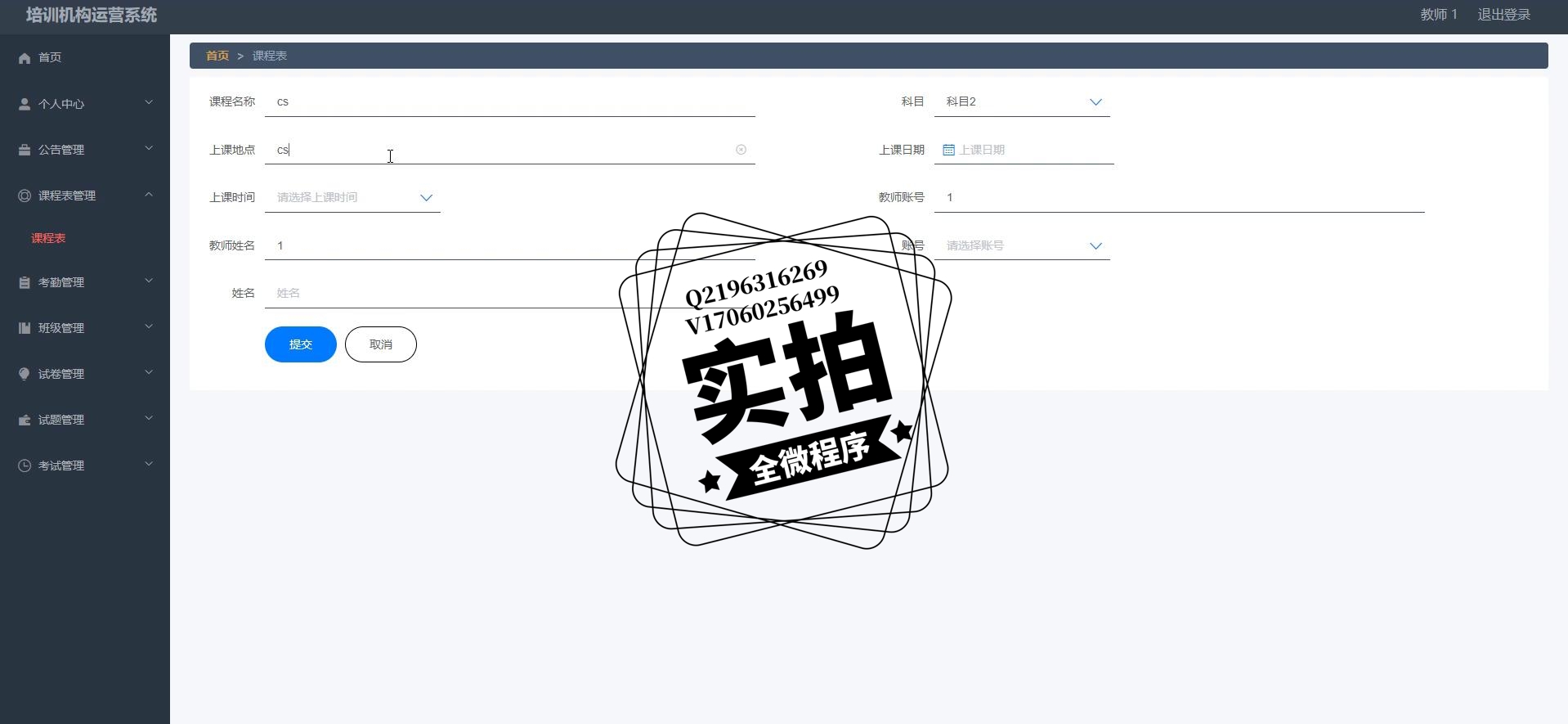
Task: Open the 科目 dropdown showing 科目2
Action: click(x=1022, y=102)
